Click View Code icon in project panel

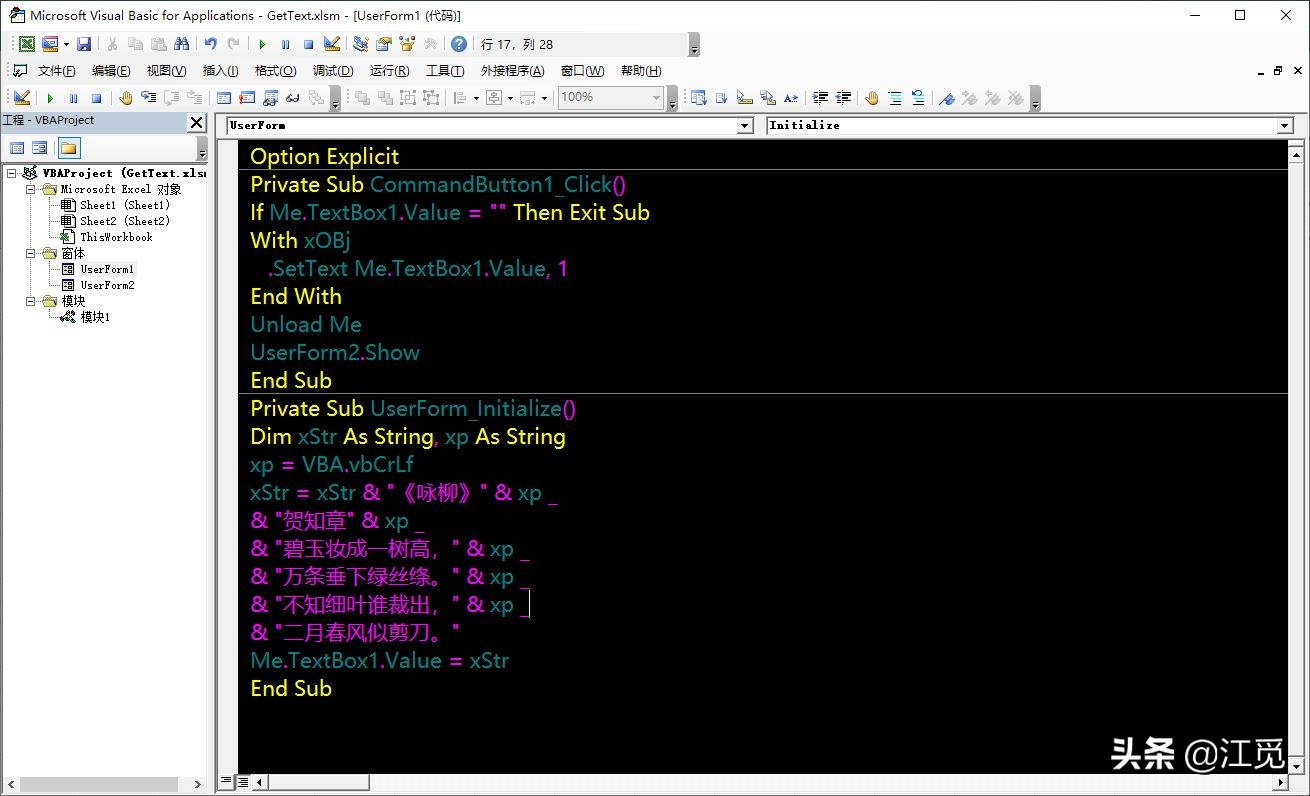(17, 148)
